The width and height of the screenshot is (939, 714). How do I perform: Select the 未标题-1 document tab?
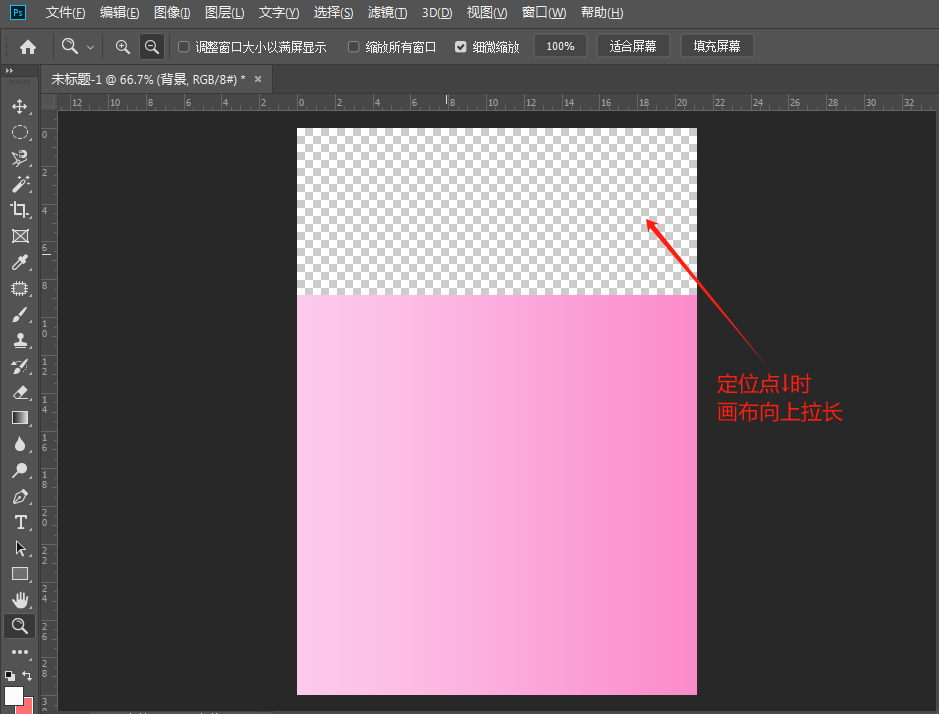tap(148, 80)
